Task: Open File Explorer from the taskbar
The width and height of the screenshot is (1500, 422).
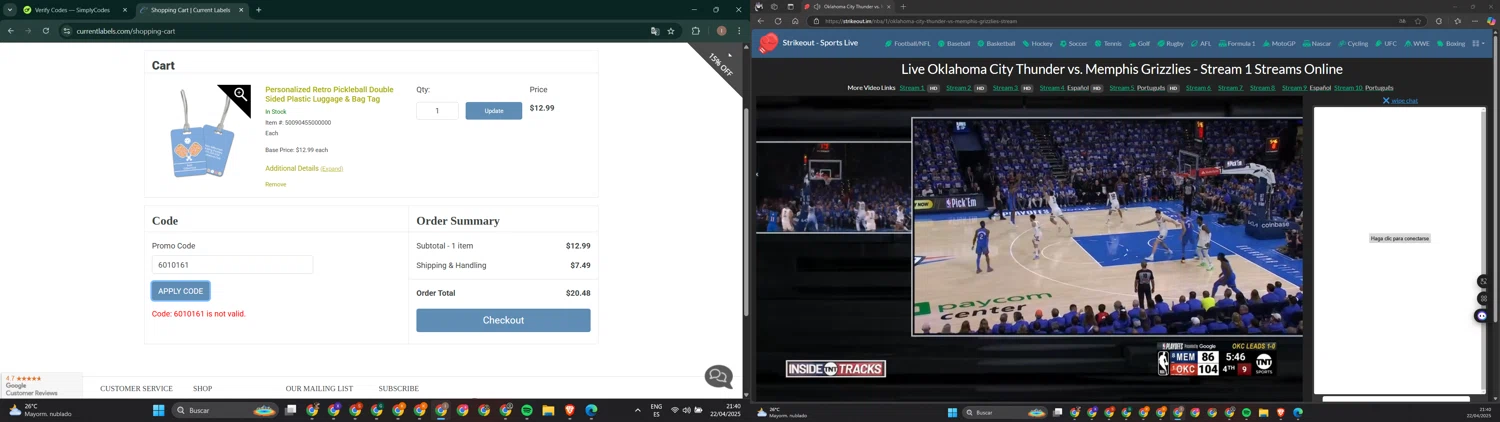Action: (548, 410)
